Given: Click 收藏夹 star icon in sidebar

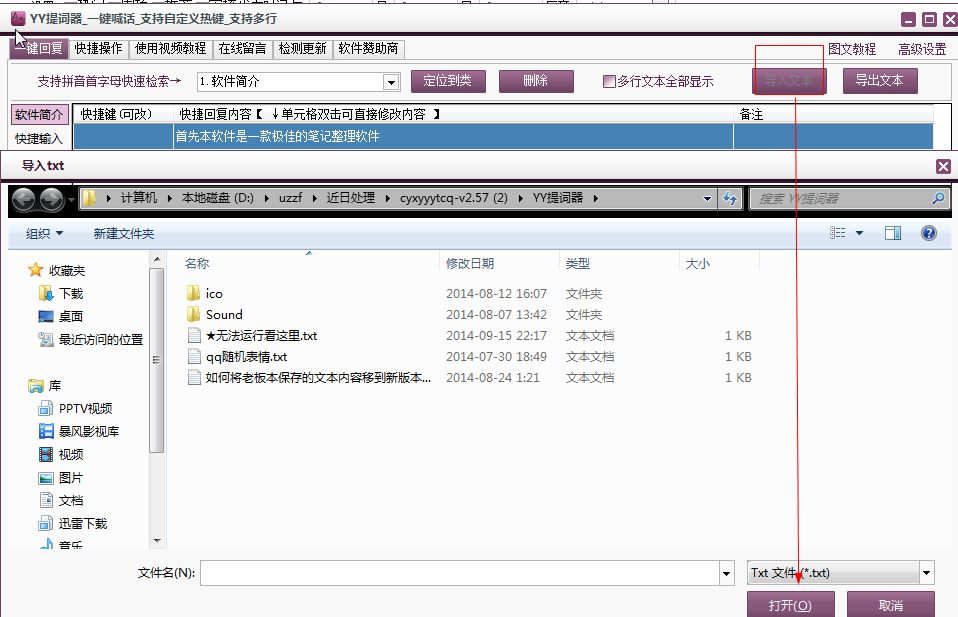Looking at the screenshot, I should pyautogui.click(x=35, y=270).
